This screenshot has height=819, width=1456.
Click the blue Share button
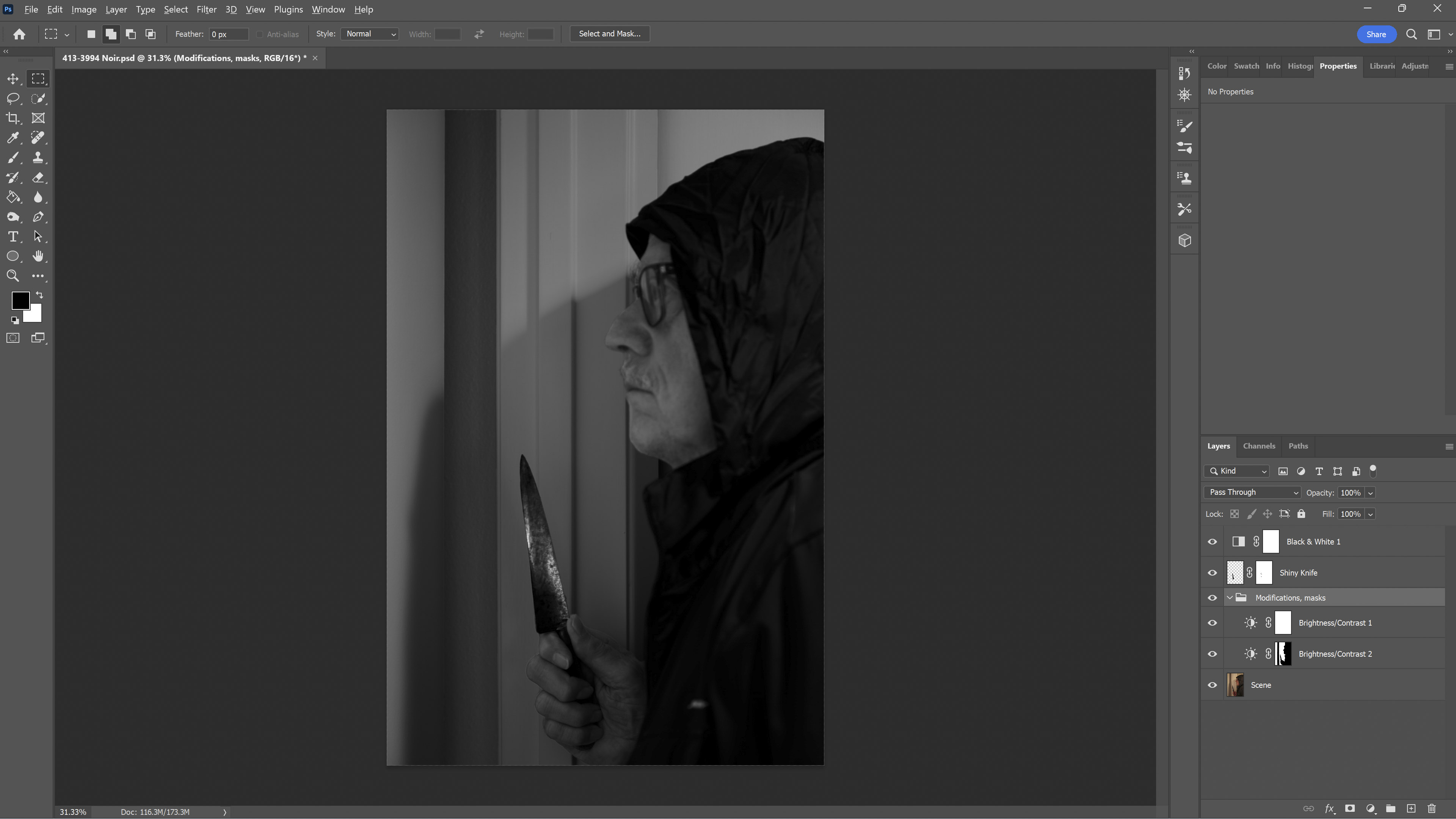[x=1375, y=35]
